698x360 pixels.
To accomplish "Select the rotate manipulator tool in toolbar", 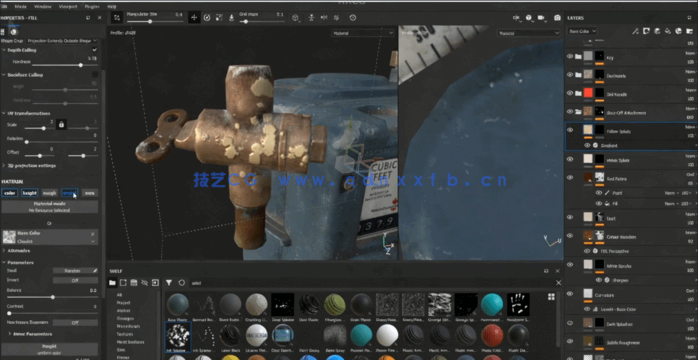I will pyautogui.click(x=207, y=18).
